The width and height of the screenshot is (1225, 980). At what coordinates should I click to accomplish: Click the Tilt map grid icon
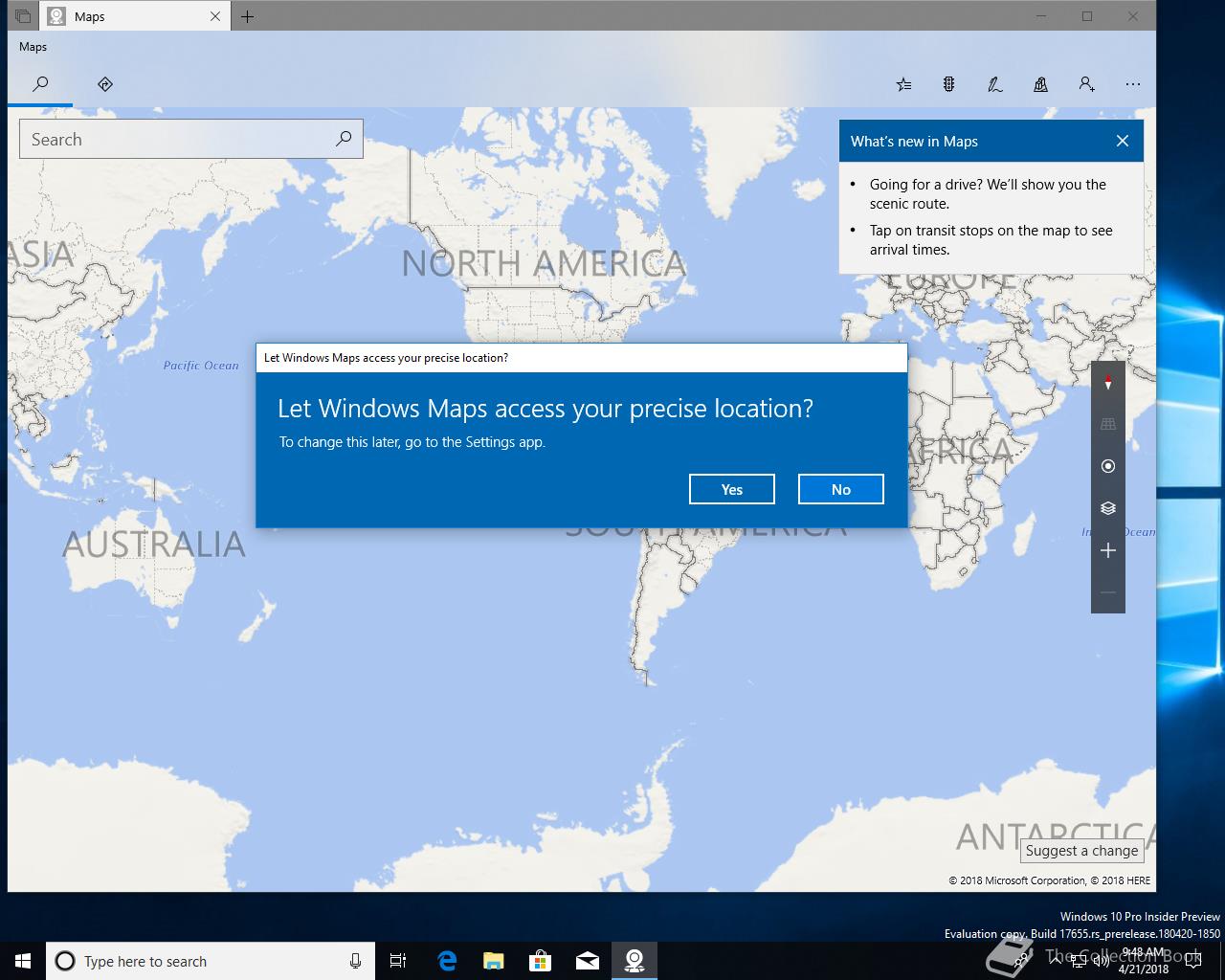1108,424
